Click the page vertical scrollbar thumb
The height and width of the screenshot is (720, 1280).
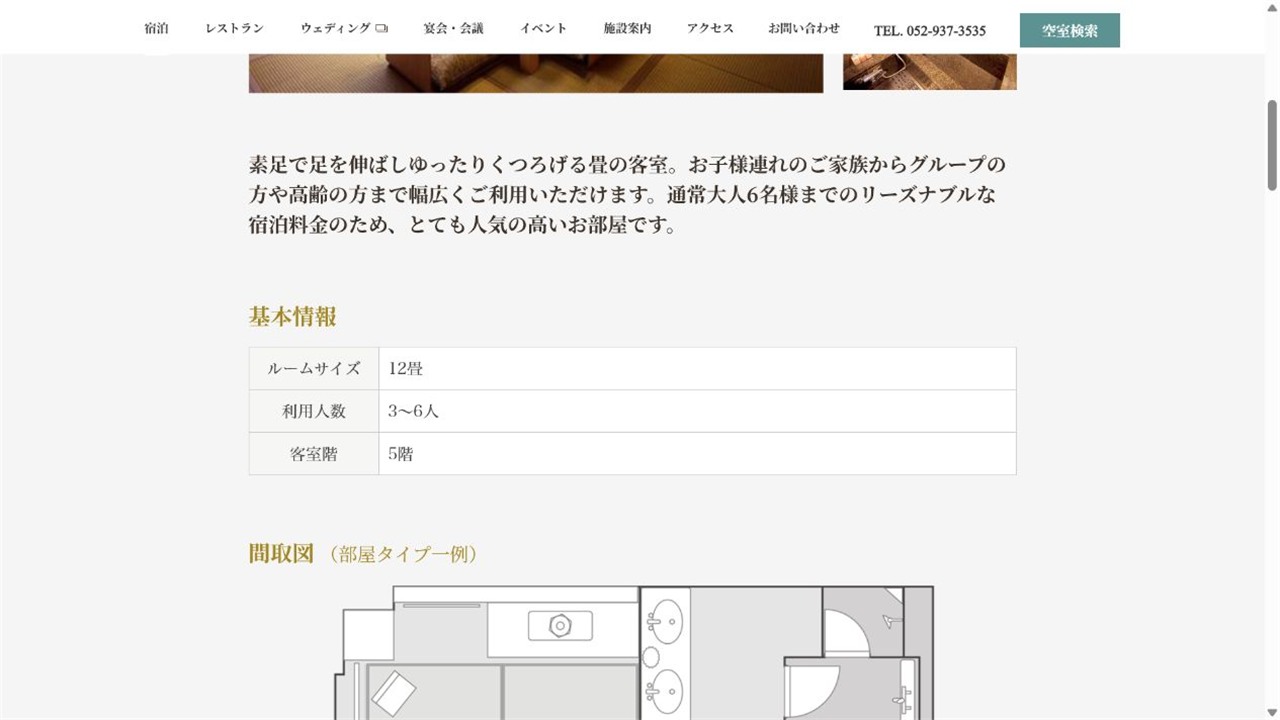pos(1272,145)
